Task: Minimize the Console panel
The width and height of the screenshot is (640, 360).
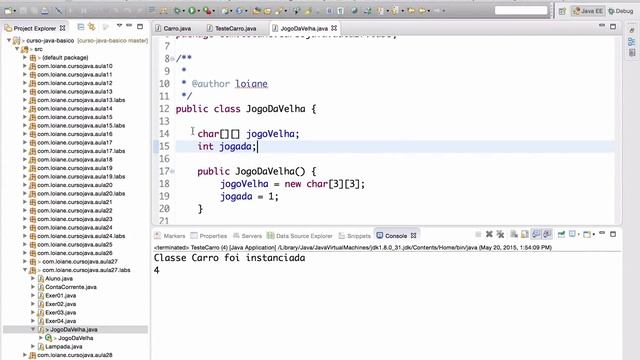Action: 602,233
